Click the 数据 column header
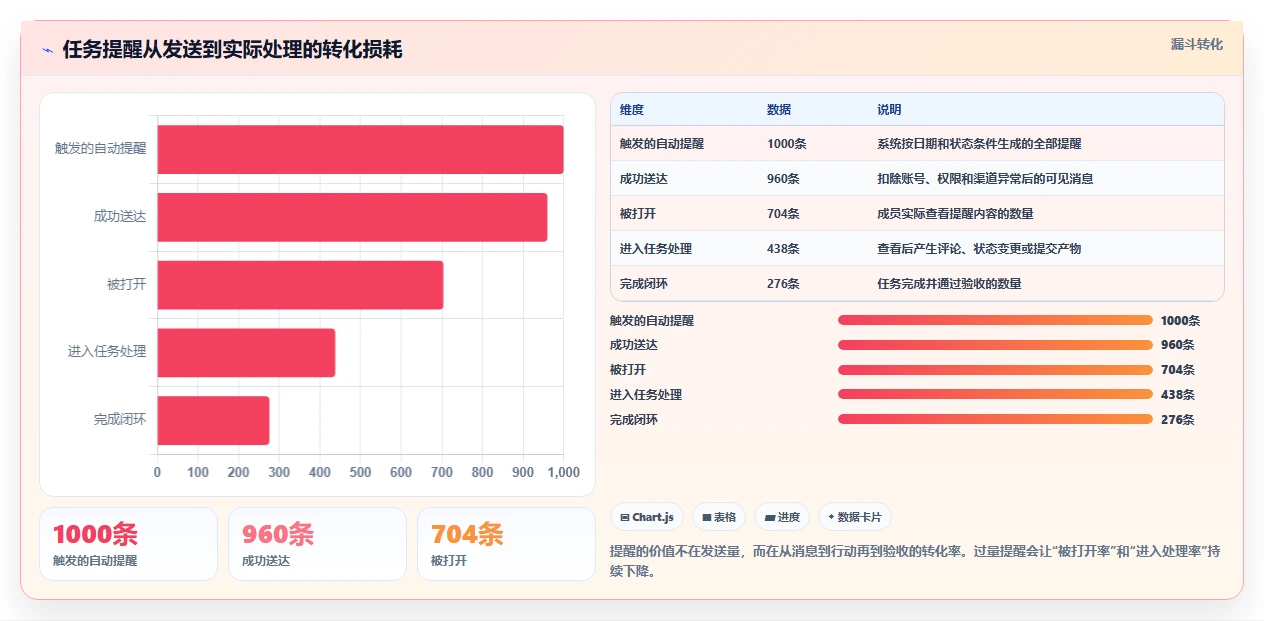1264x621 pixels. [779, 109]
